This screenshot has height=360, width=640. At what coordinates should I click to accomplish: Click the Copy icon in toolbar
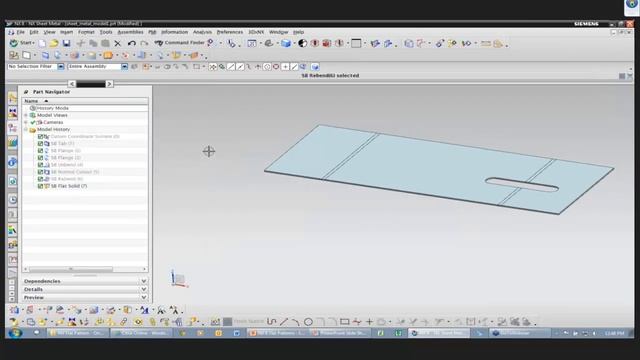(x=93, y=43)
